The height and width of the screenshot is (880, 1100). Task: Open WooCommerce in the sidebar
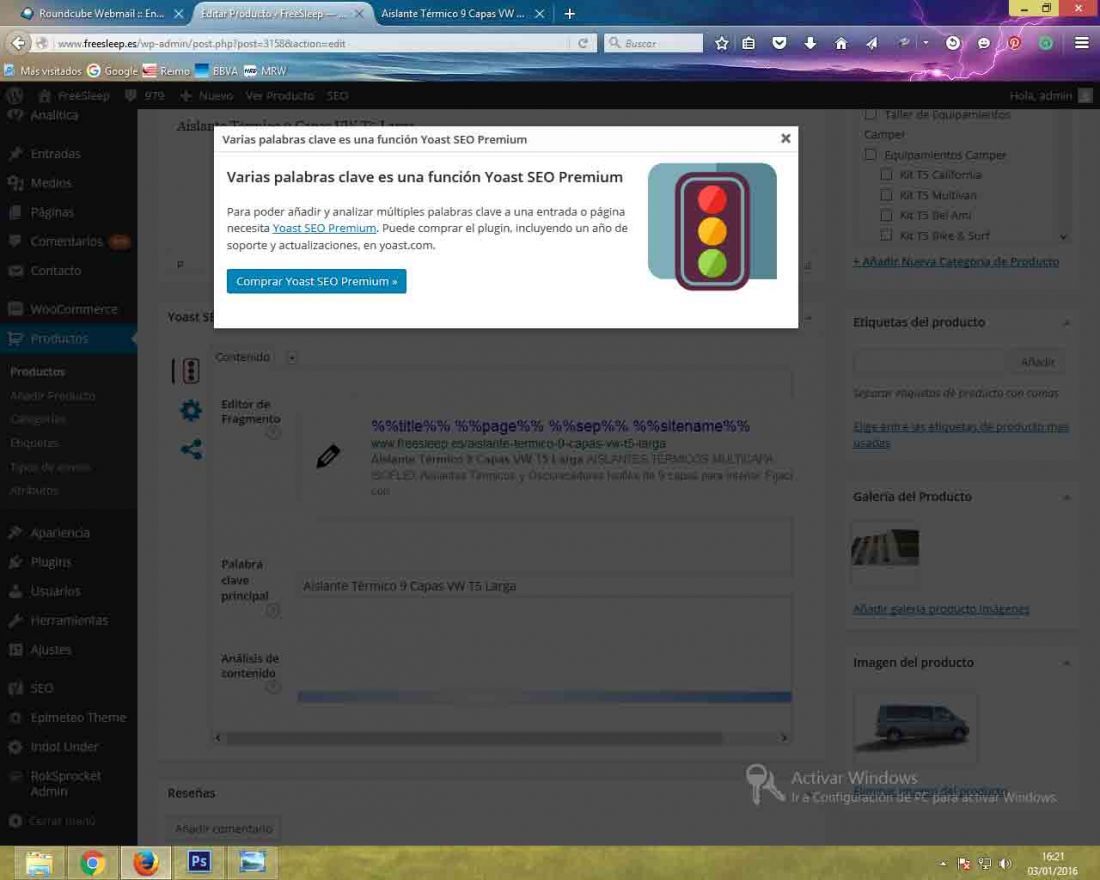(73, 309)
